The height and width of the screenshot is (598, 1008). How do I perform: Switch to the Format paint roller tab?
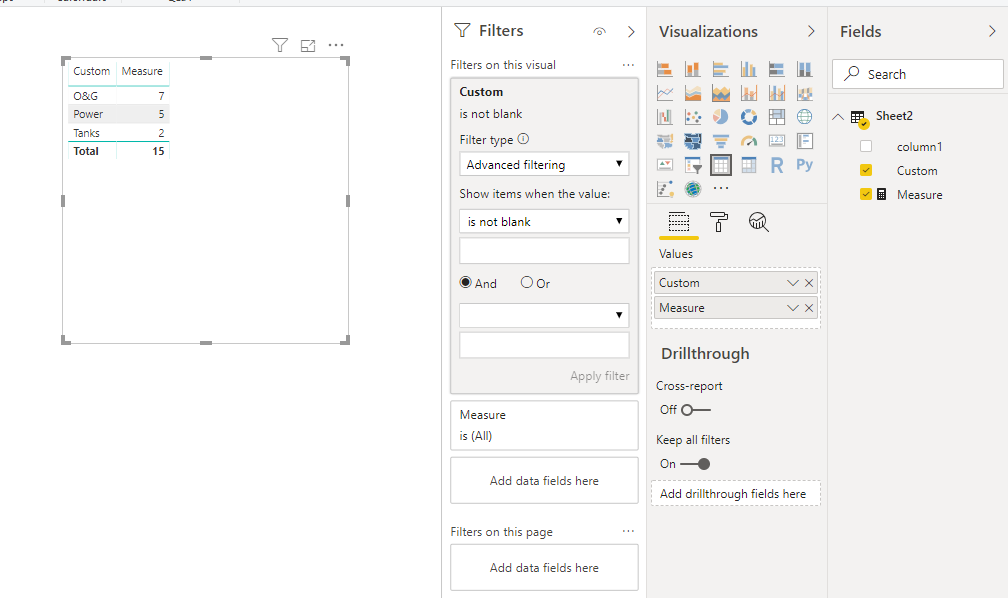coord(719,222)
